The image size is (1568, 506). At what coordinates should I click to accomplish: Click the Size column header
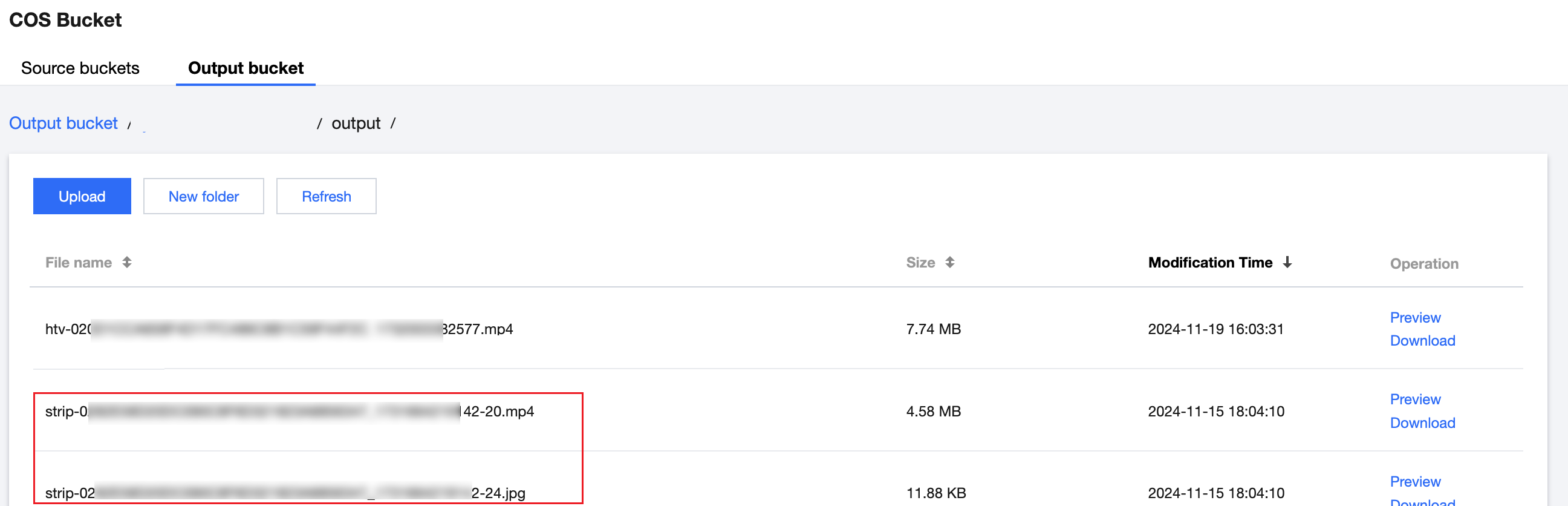pos(920,263)
